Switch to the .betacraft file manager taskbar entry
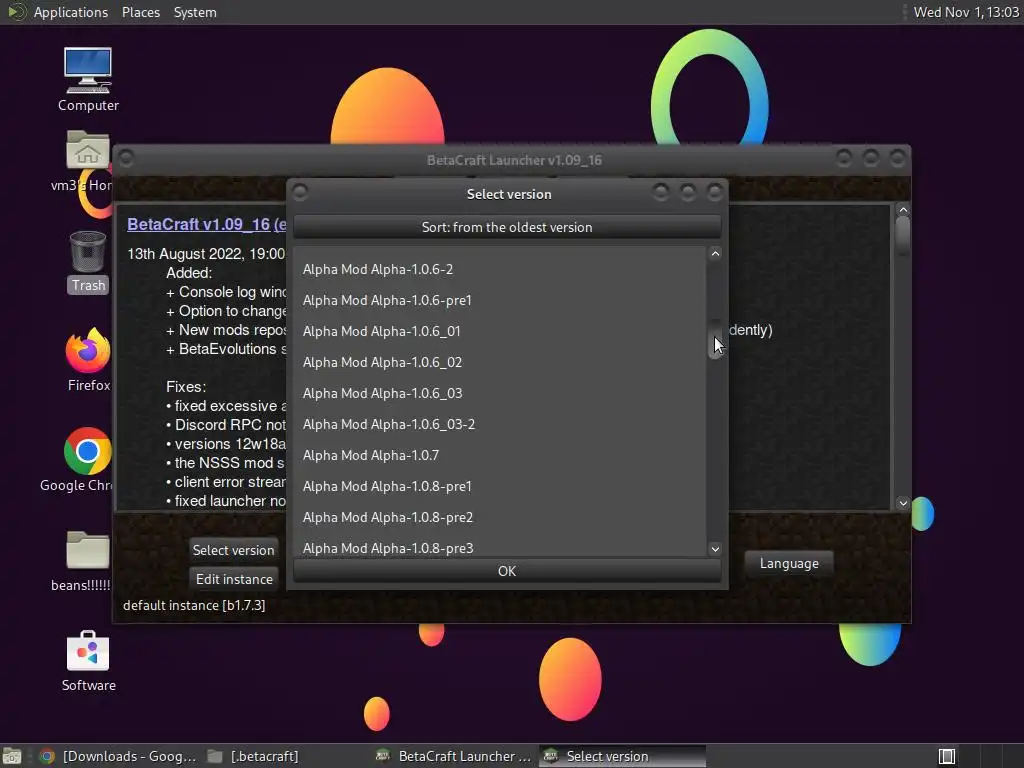Image resolution: width=1024 pixels, height=768 pixels. [x=253, y=756]
